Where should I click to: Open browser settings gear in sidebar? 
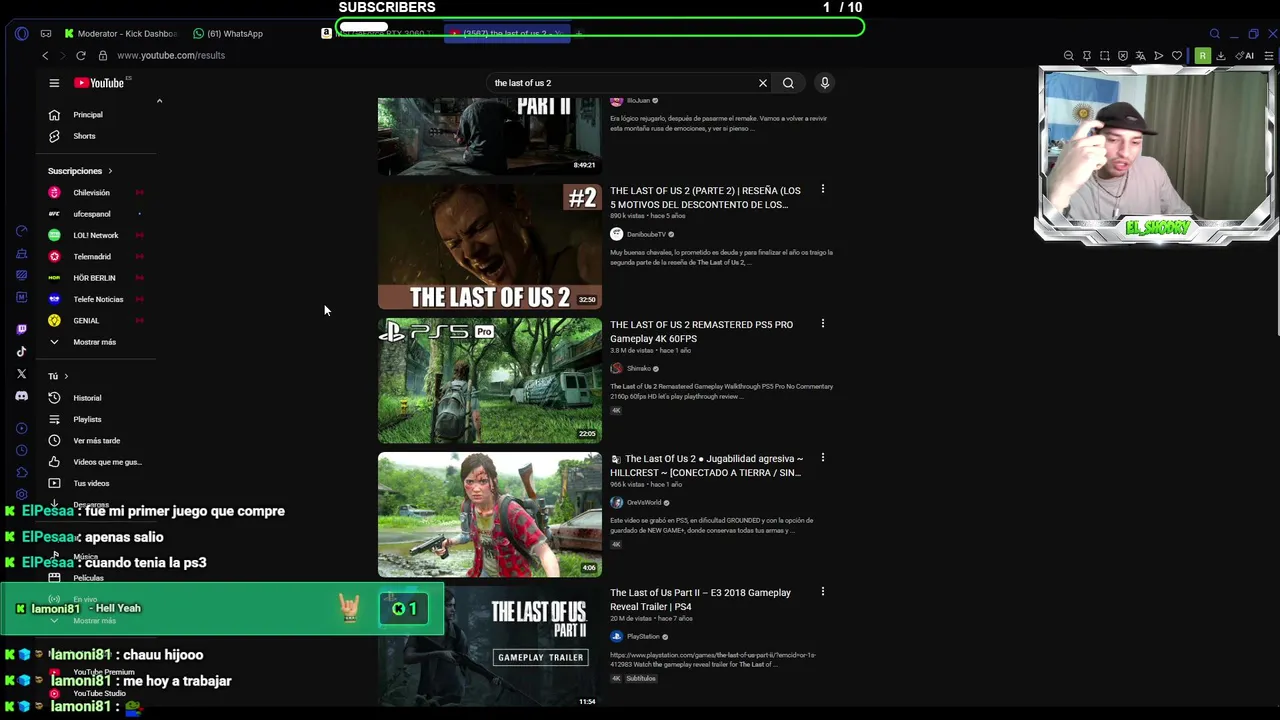point(21,494)
